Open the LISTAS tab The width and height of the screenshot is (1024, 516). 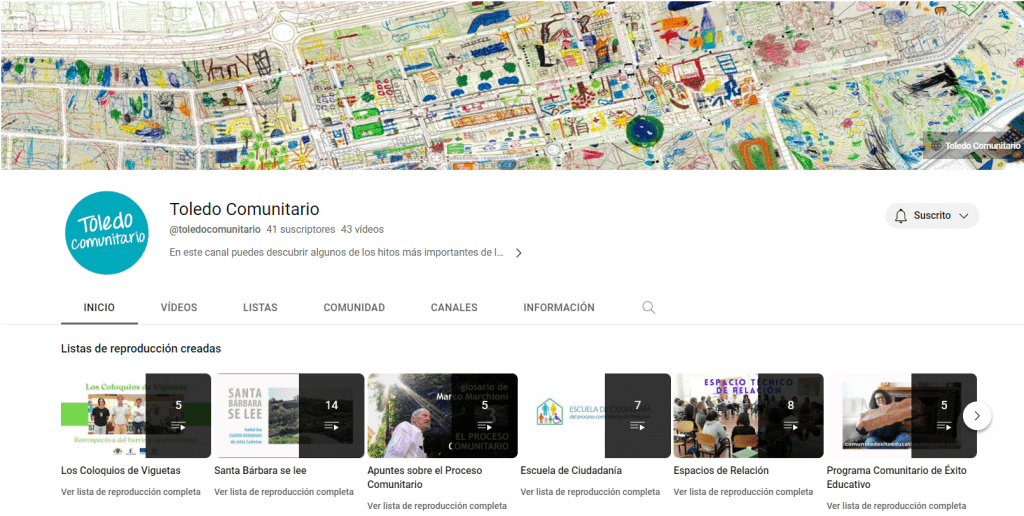pyautogui.click(x=260, y=308)
